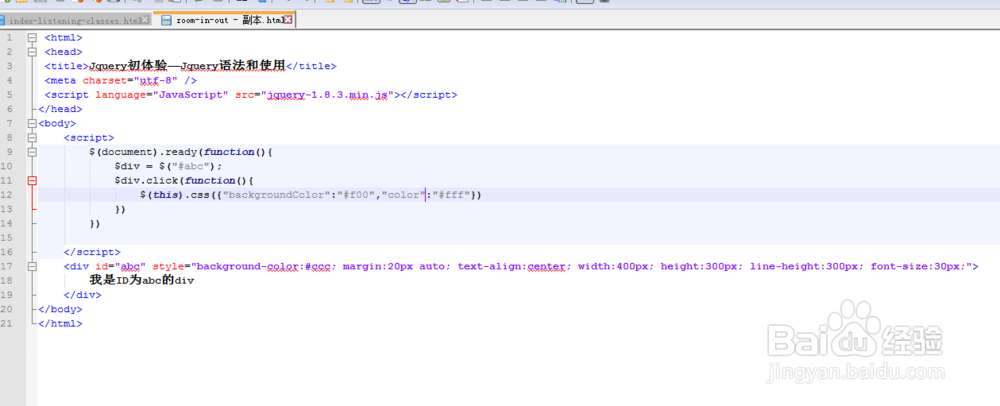Collapse the red $div.click fold on line 11
This screenshot has height=406, width=1000.
(x=32, y=180)
